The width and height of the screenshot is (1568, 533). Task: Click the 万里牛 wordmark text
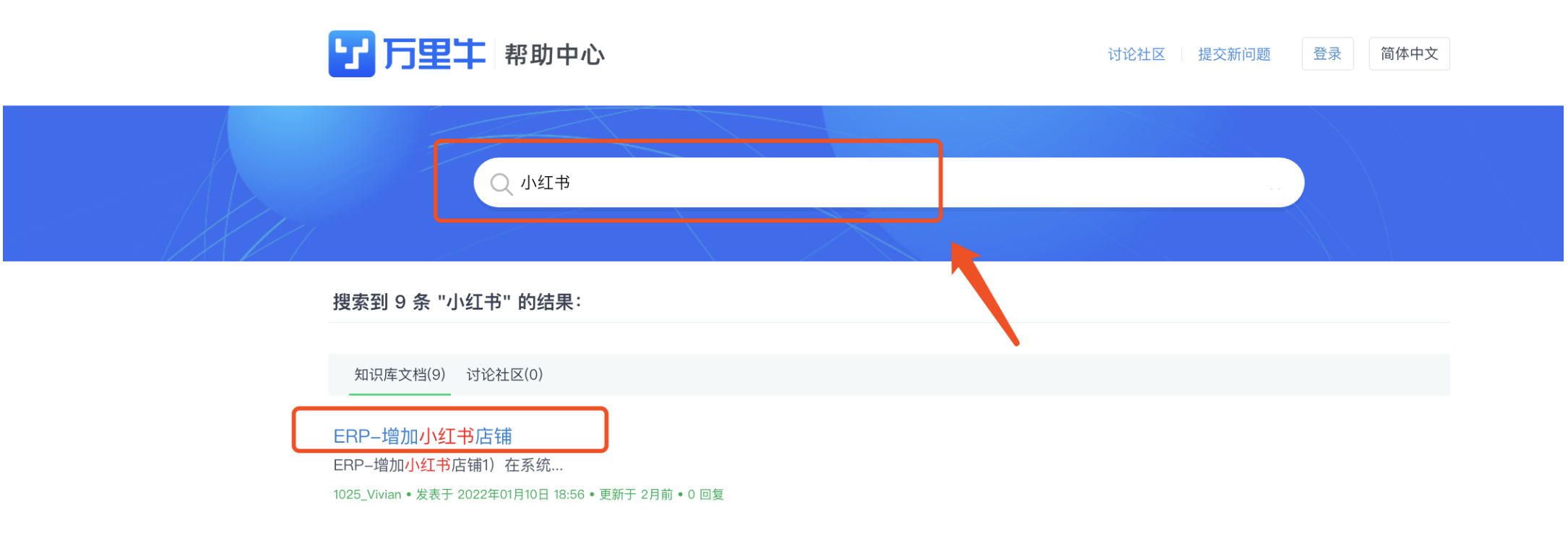pos(434,54)
